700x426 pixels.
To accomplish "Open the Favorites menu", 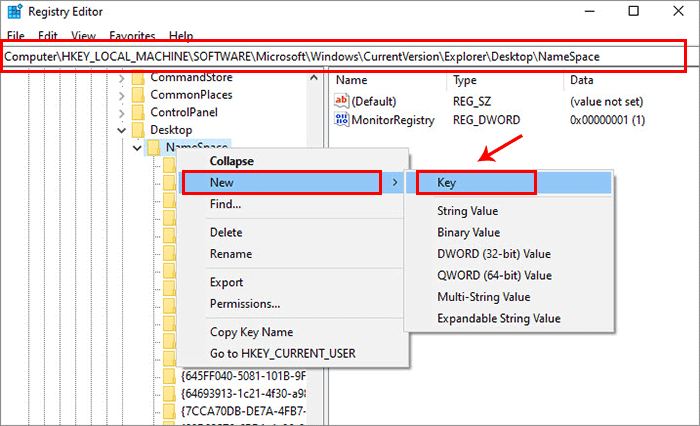I will click(x=132, y=35).
